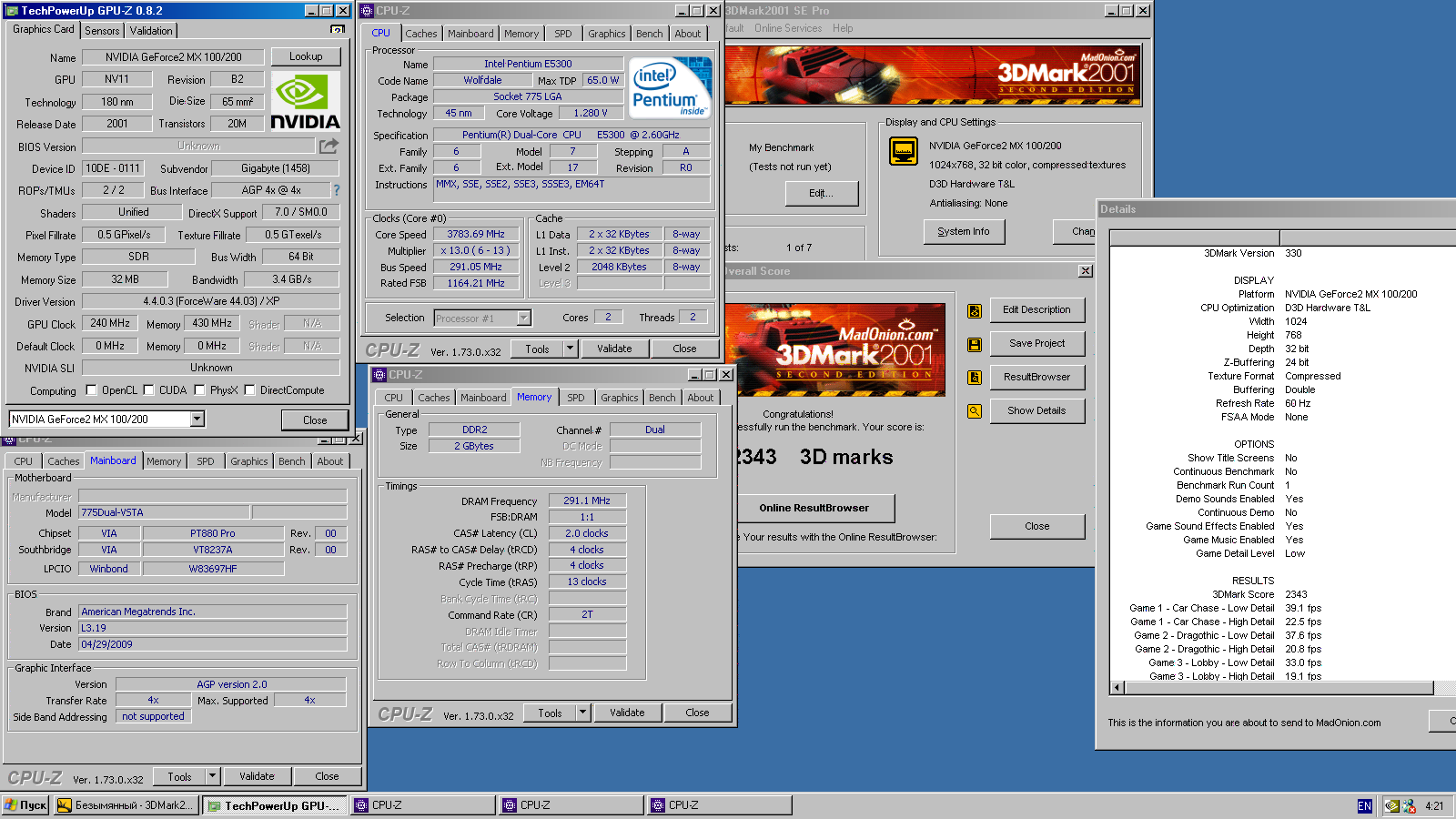
Task: Switch to the Validation tab in GPU-Z
Action: point(151,30)
